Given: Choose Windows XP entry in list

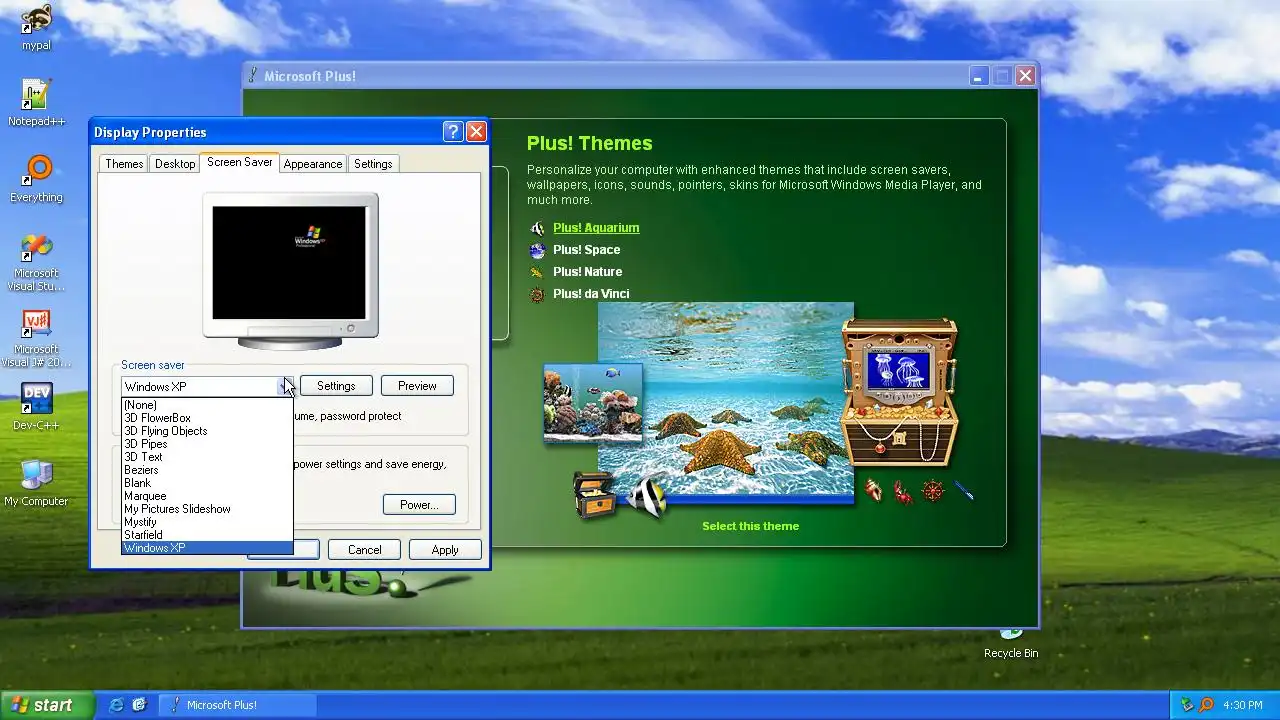Looking at the screenshot, I should [x=207, y=548].
